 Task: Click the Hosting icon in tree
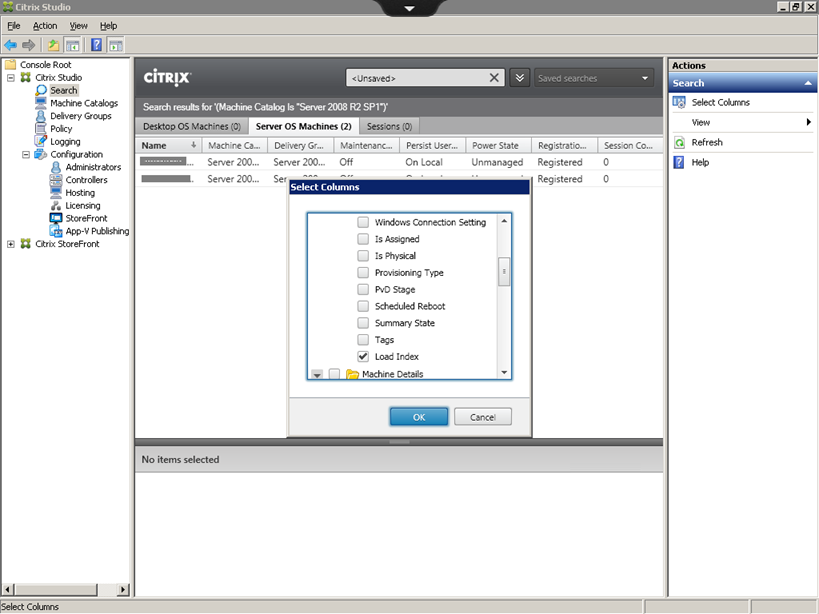56,193
